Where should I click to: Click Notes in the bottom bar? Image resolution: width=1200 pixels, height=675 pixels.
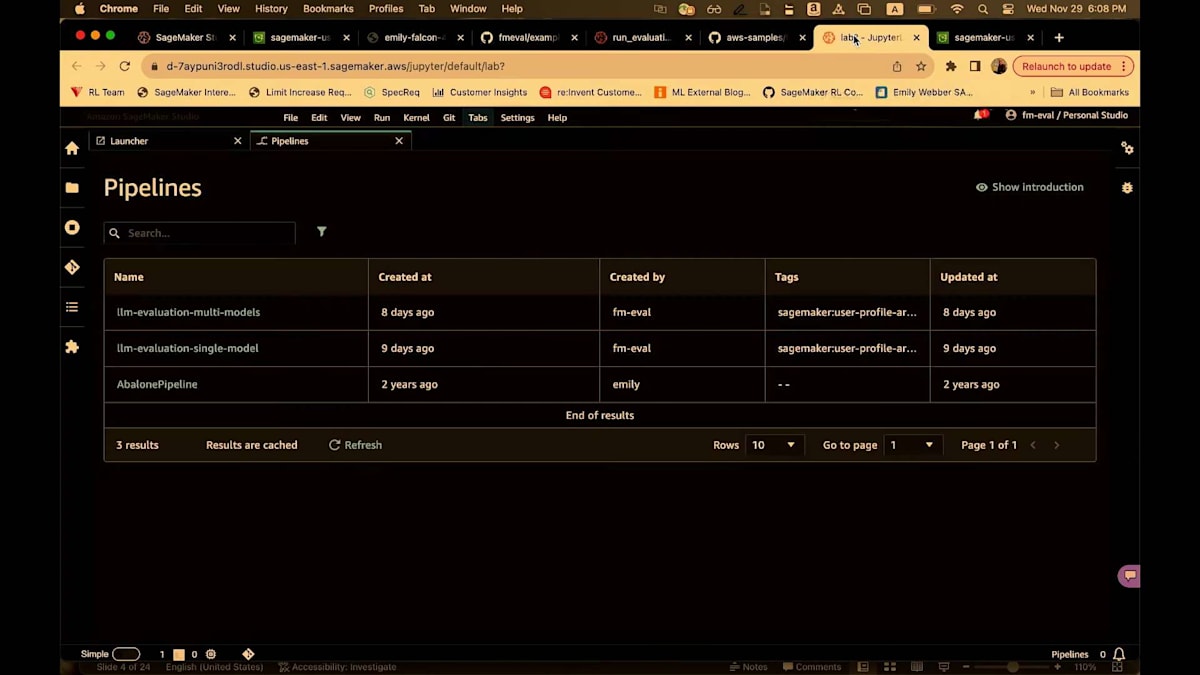tap(749, 667)
